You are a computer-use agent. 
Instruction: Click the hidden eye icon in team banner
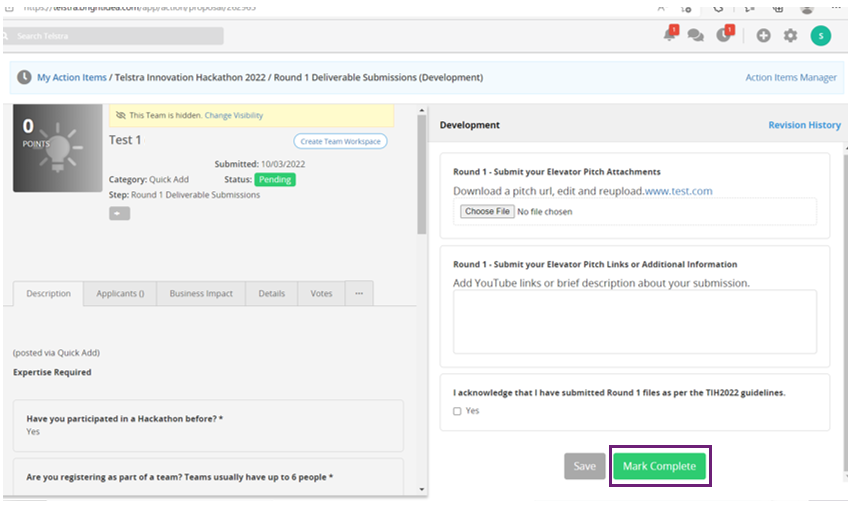coord(121,115)
